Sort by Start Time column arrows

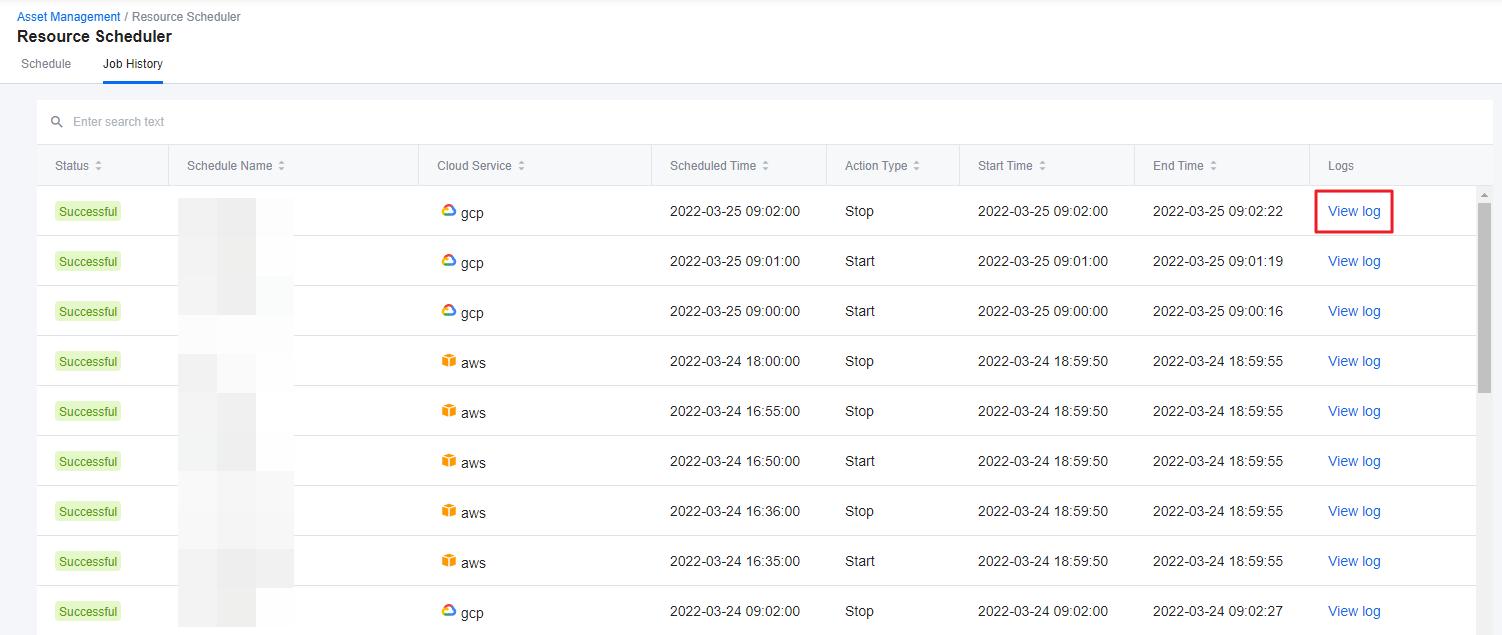(x=1042, y=166)
